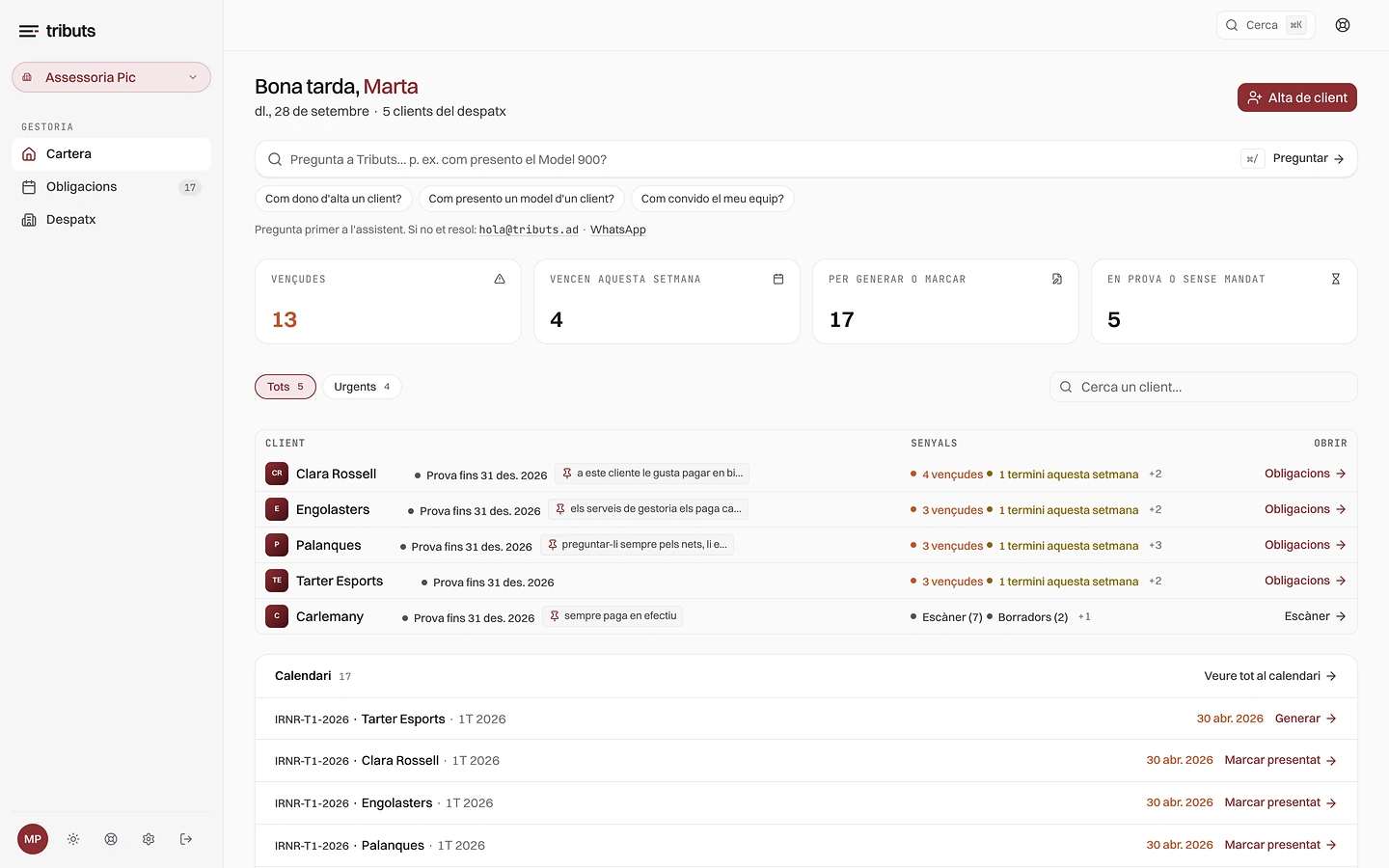
Task: Toggle the light/dark theme sun icon
Action: pos(73,839)
